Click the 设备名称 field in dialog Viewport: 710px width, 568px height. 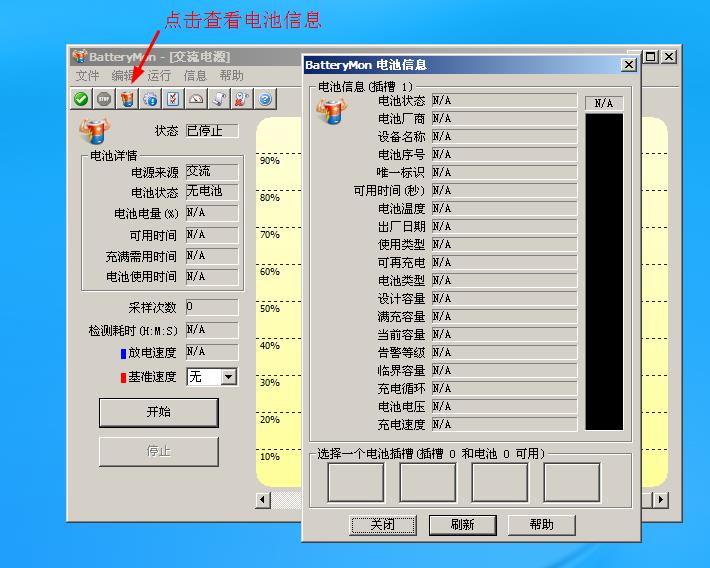[x=504, y=136]
